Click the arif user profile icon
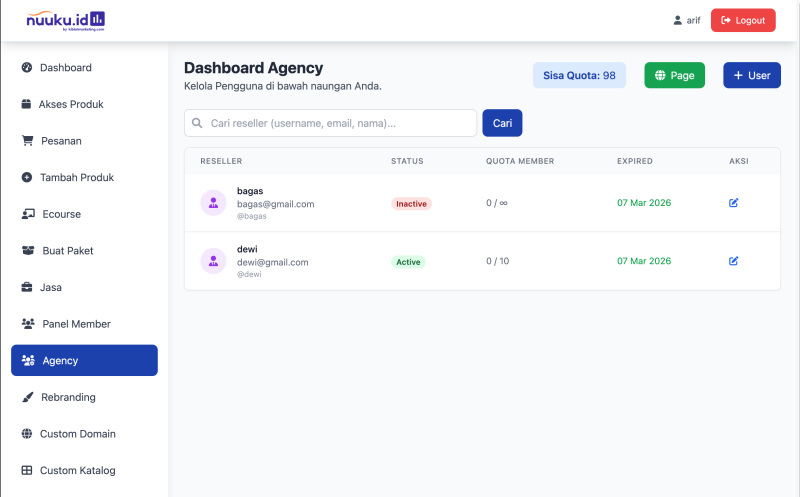The height and width of the screenshot is (497, 800). [x=678, y=20]
